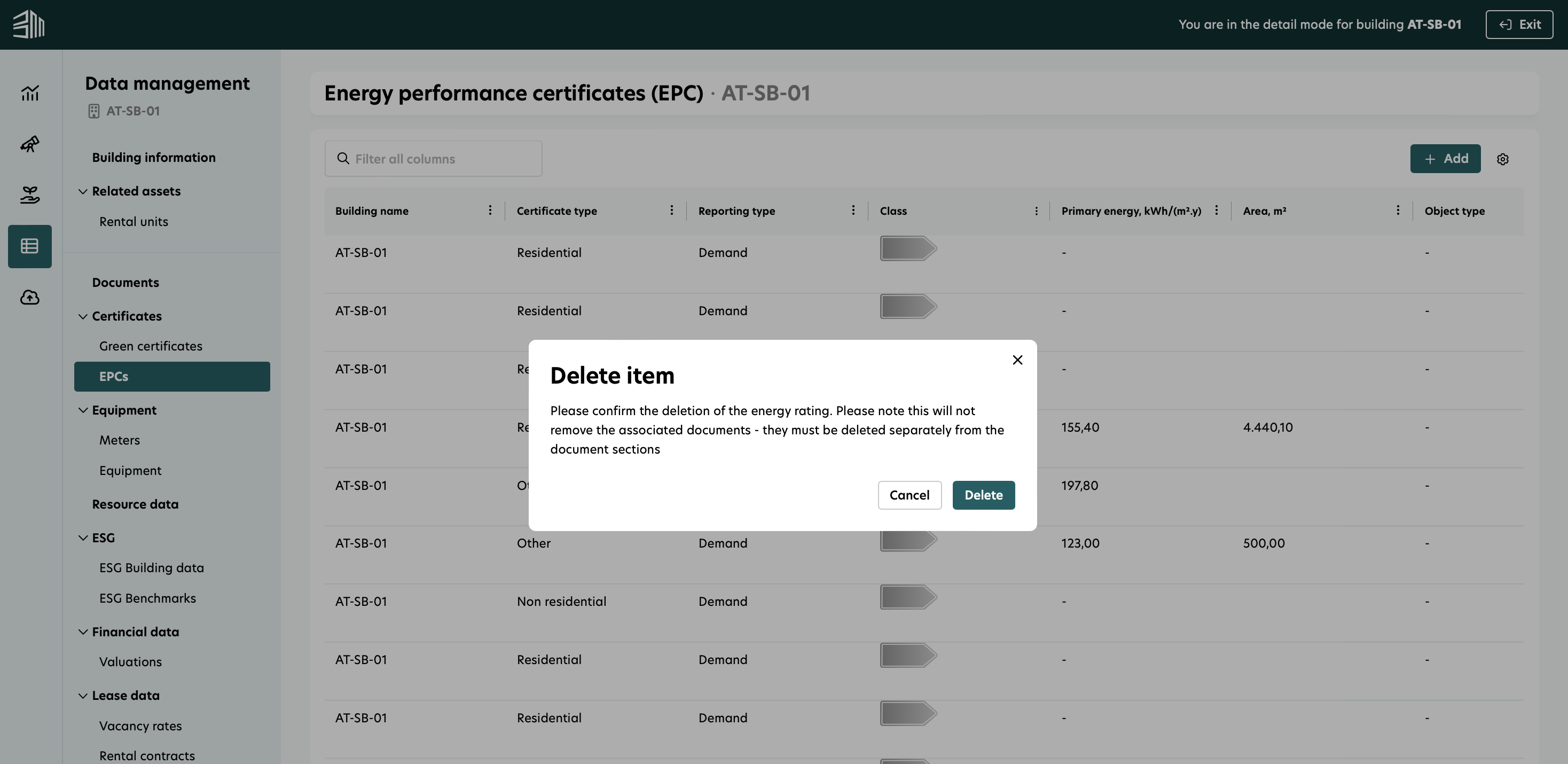
Task: Open table settings gear icon
Action: tap(1502, 159)
